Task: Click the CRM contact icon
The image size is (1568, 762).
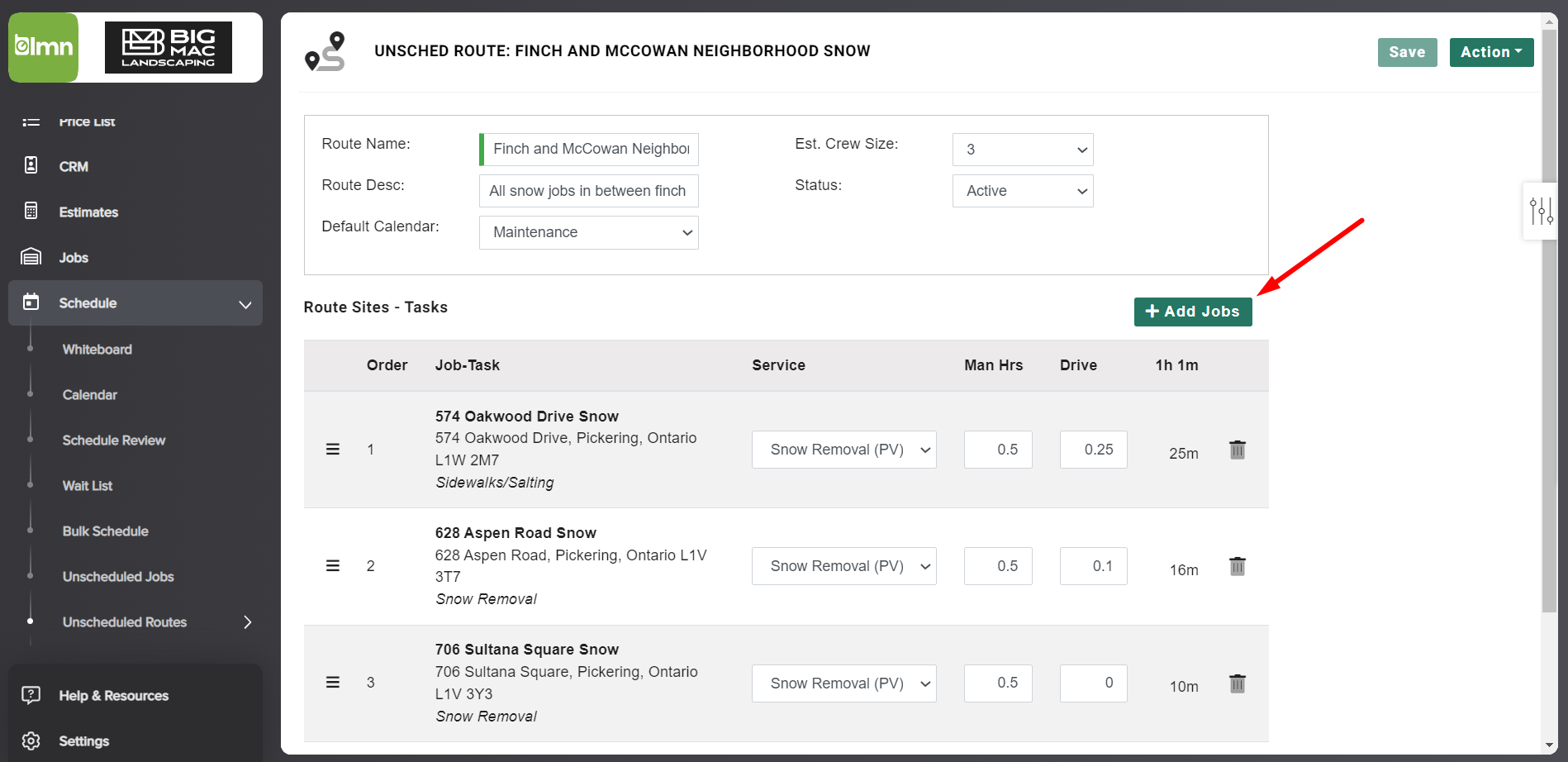Action: (31, 165)
